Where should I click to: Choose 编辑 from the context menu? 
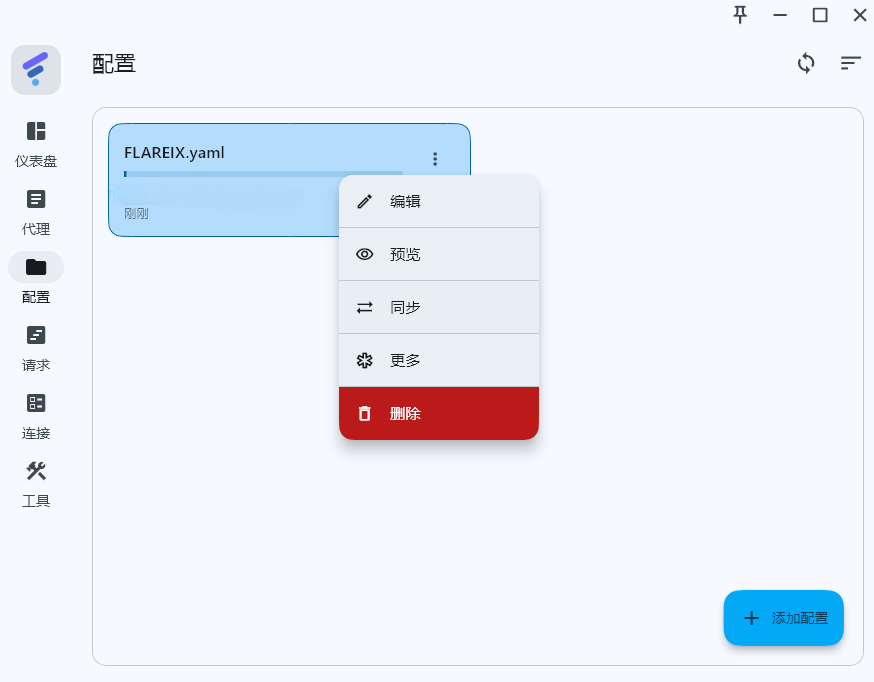pyautogui.click(x=439, y=201)
